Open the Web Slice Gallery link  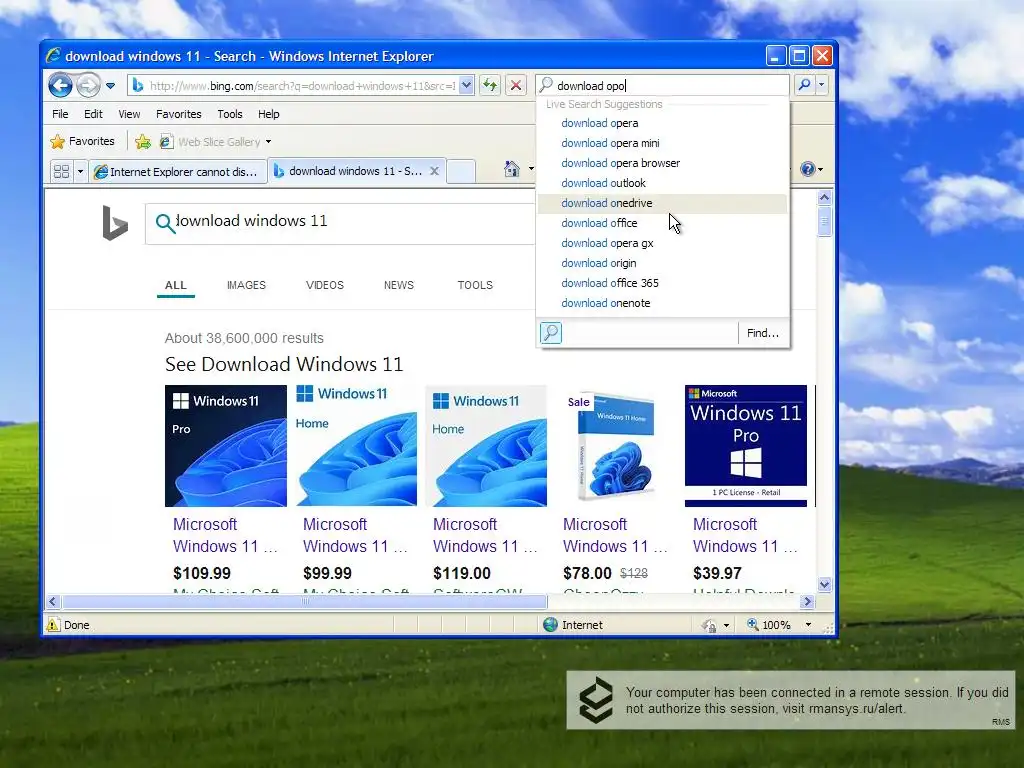[x=211, y=142]
